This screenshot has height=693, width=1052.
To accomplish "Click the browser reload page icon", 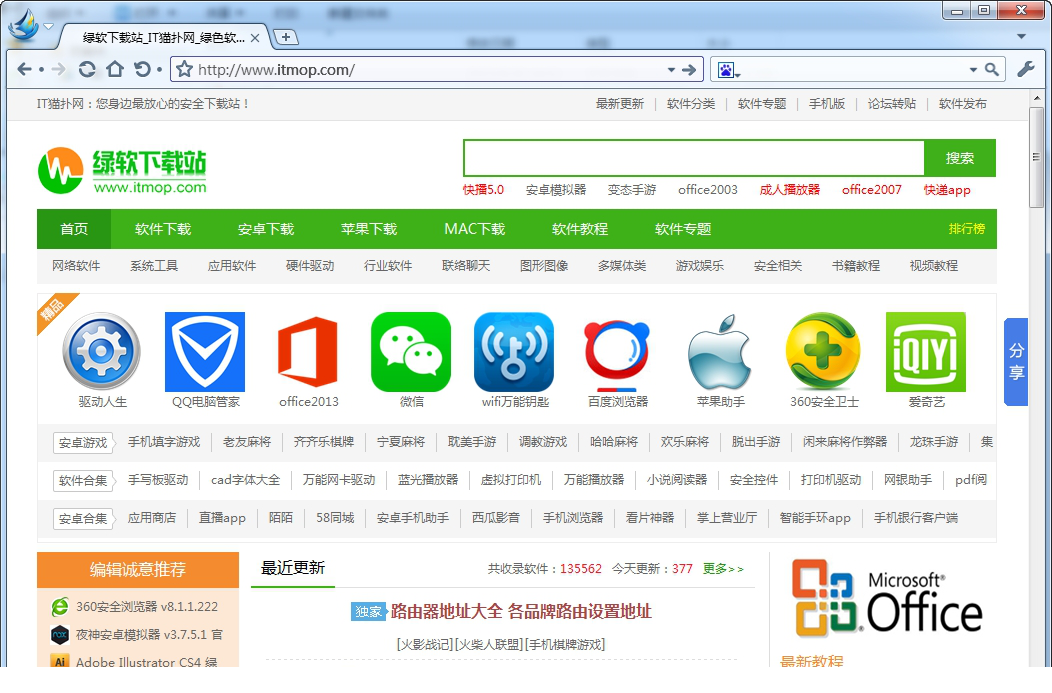I will pos(87,69).
